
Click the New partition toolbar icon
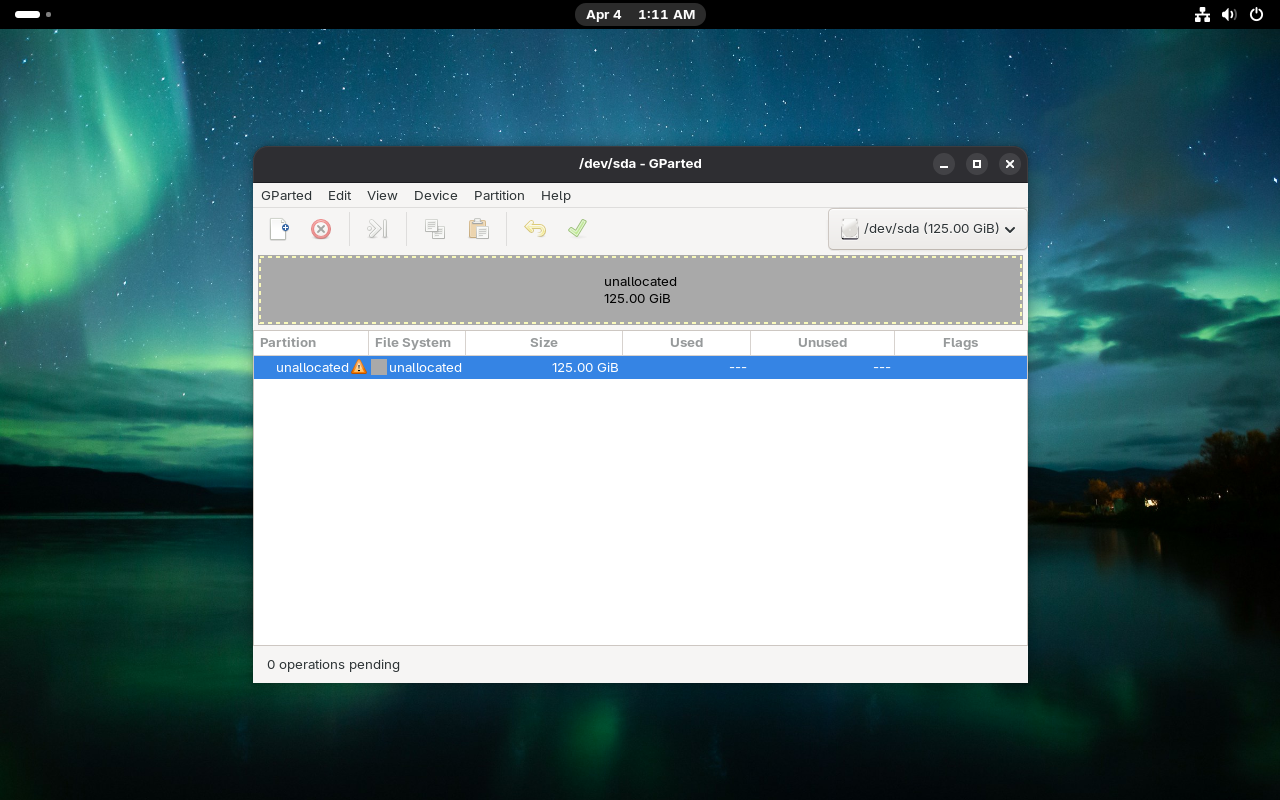(279, 229)
